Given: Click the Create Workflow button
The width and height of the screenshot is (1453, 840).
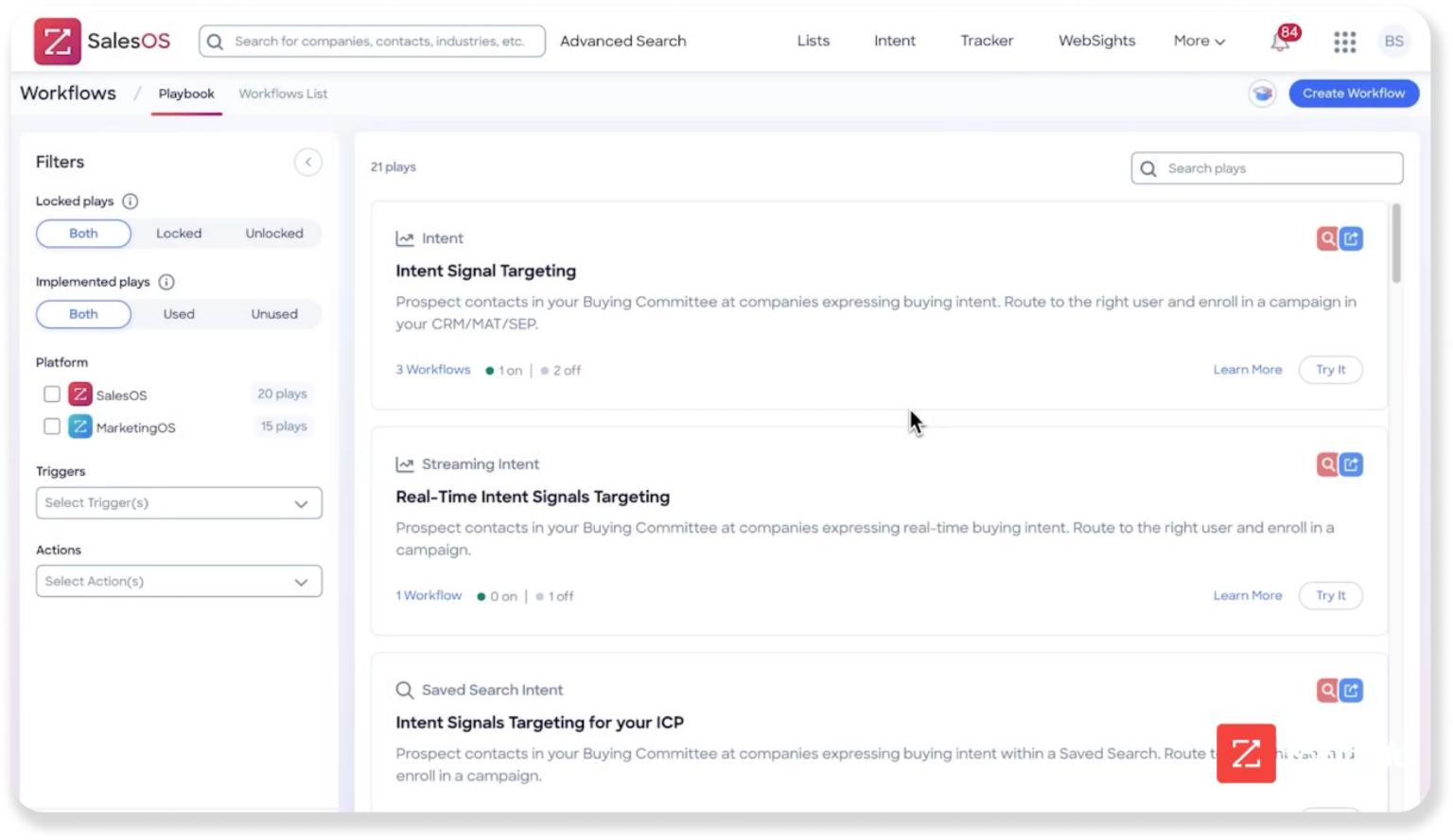Looking at the screenshot, I should click(x=1353, y=93).
